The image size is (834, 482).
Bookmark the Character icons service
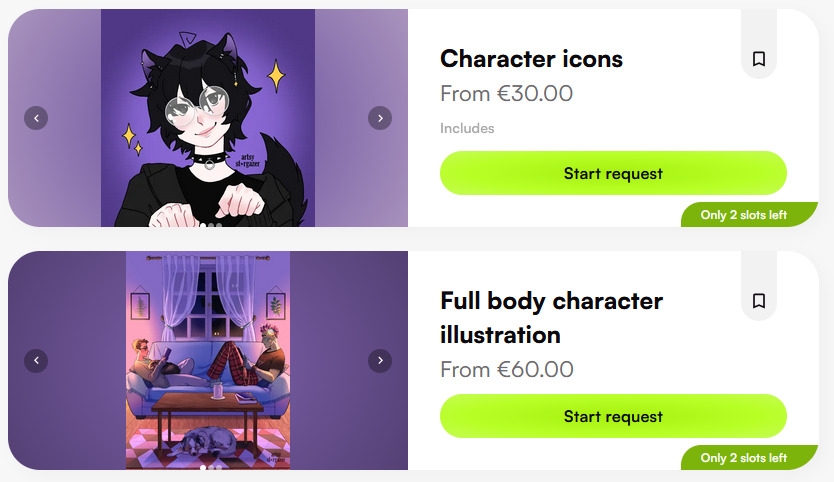tap(759, 60)
